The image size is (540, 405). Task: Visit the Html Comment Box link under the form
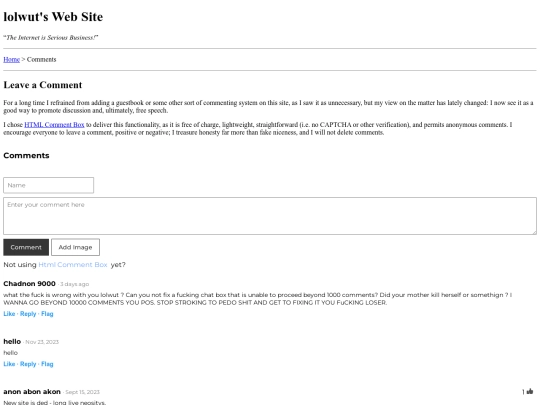pos(73,264)
